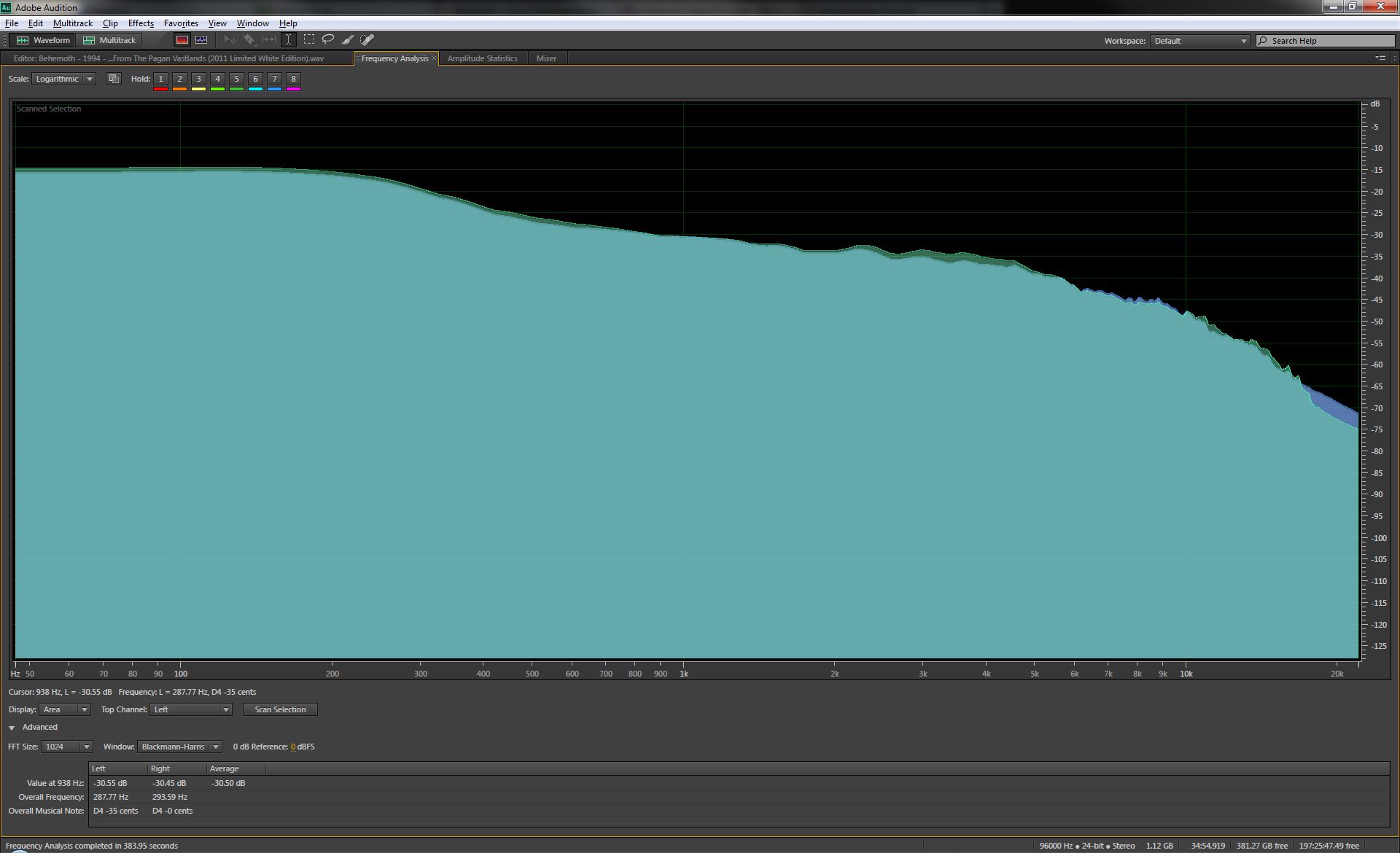Toggle Hold button 1
1400x853 pixels.
[x=160, y=79]
